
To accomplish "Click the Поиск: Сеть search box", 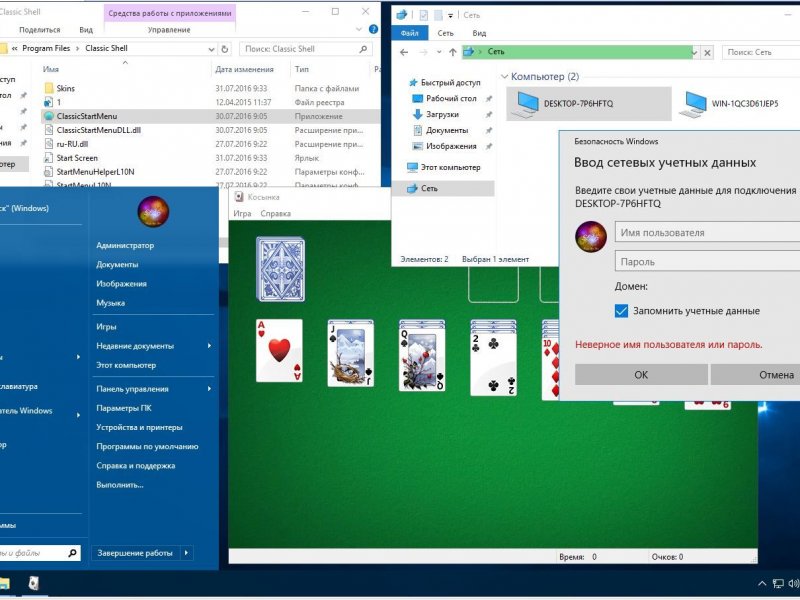I will coord(761,52).
